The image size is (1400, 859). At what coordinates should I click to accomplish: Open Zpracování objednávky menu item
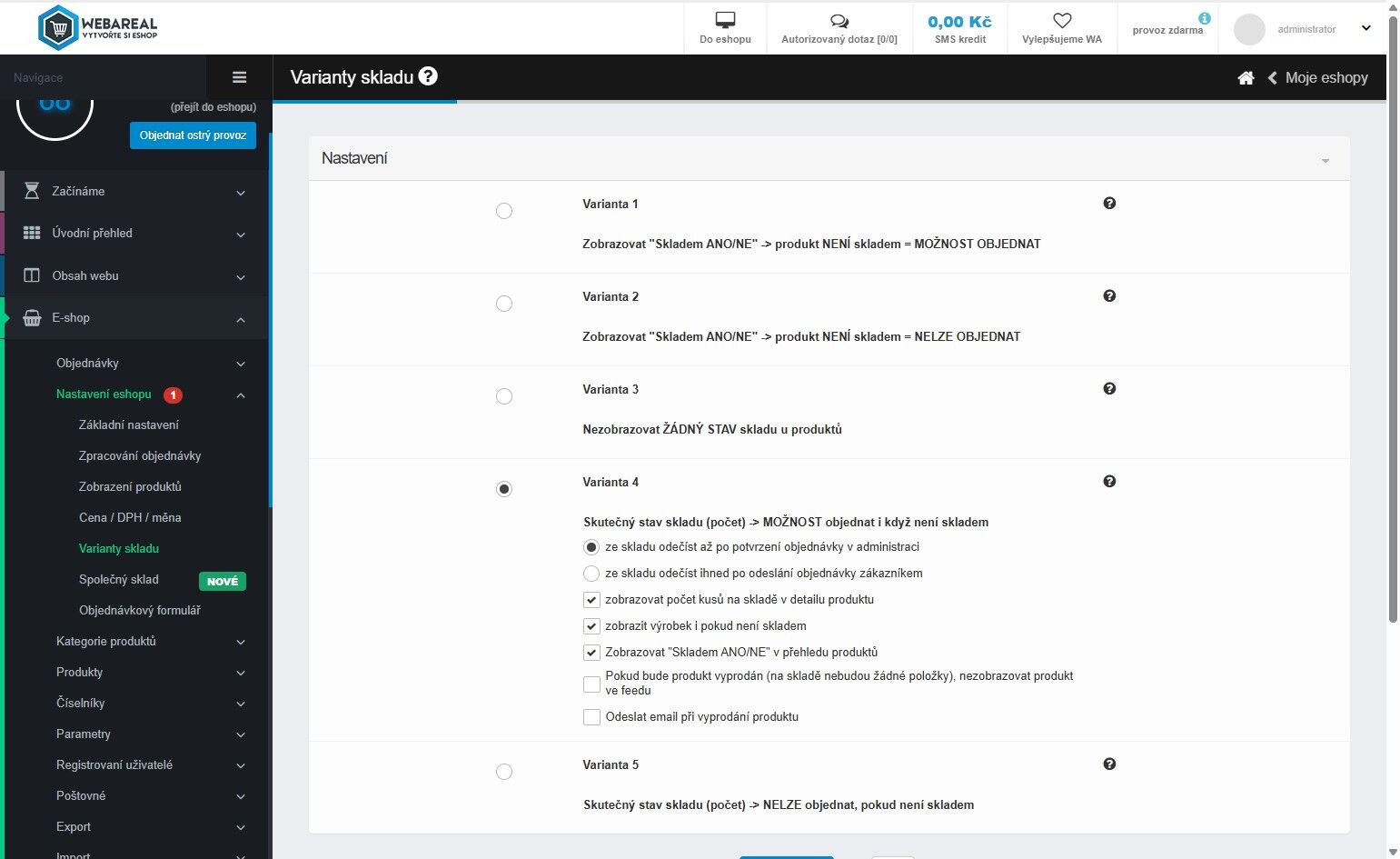tap(140, 455)
